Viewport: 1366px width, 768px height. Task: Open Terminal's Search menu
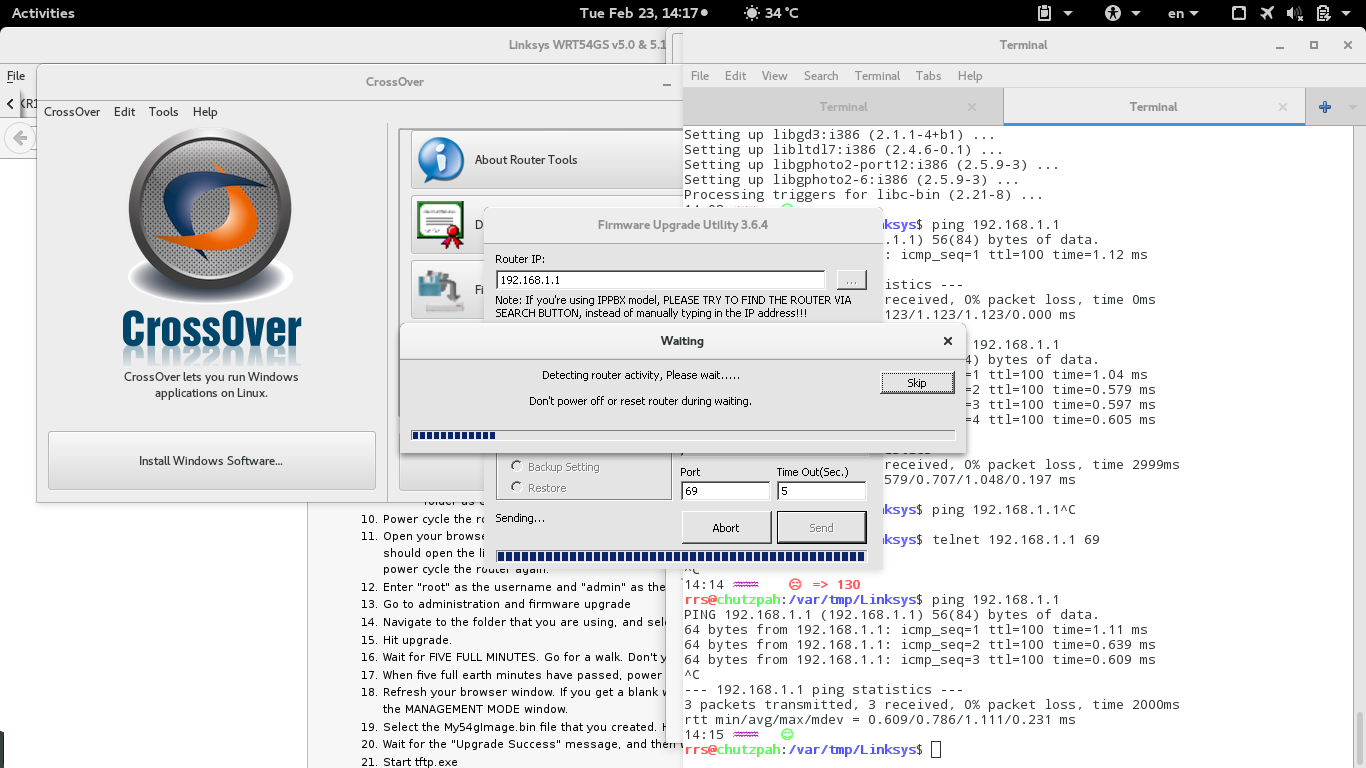pyautogui.click(x=821, y=76)
